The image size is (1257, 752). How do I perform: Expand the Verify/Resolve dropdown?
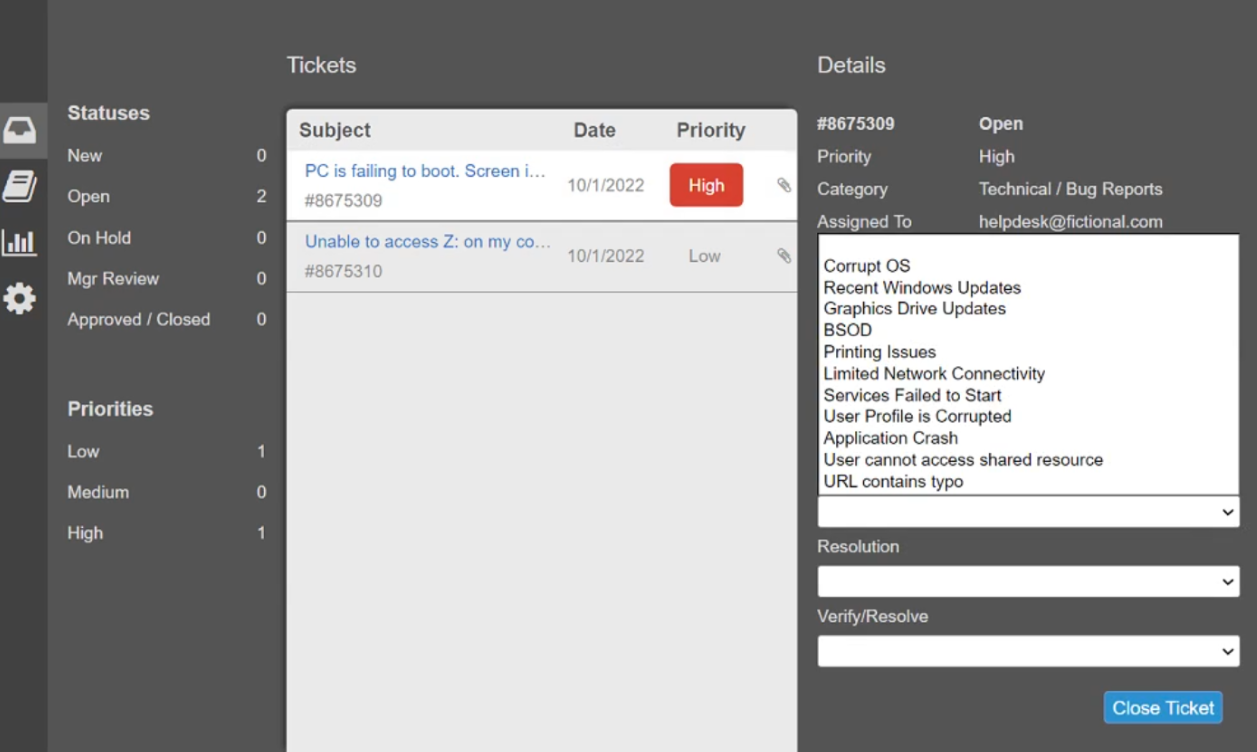click(1028, 652)
